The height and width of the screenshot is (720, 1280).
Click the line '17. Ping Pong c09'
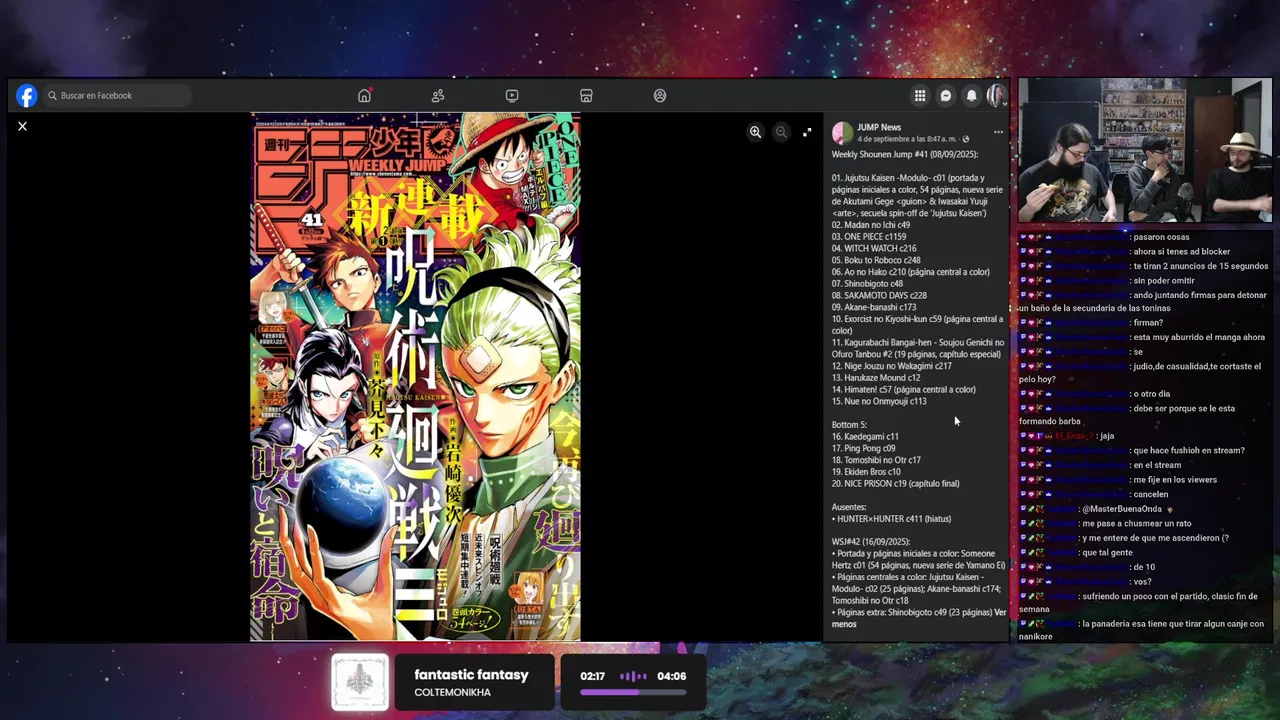click(x=864, y=448)
